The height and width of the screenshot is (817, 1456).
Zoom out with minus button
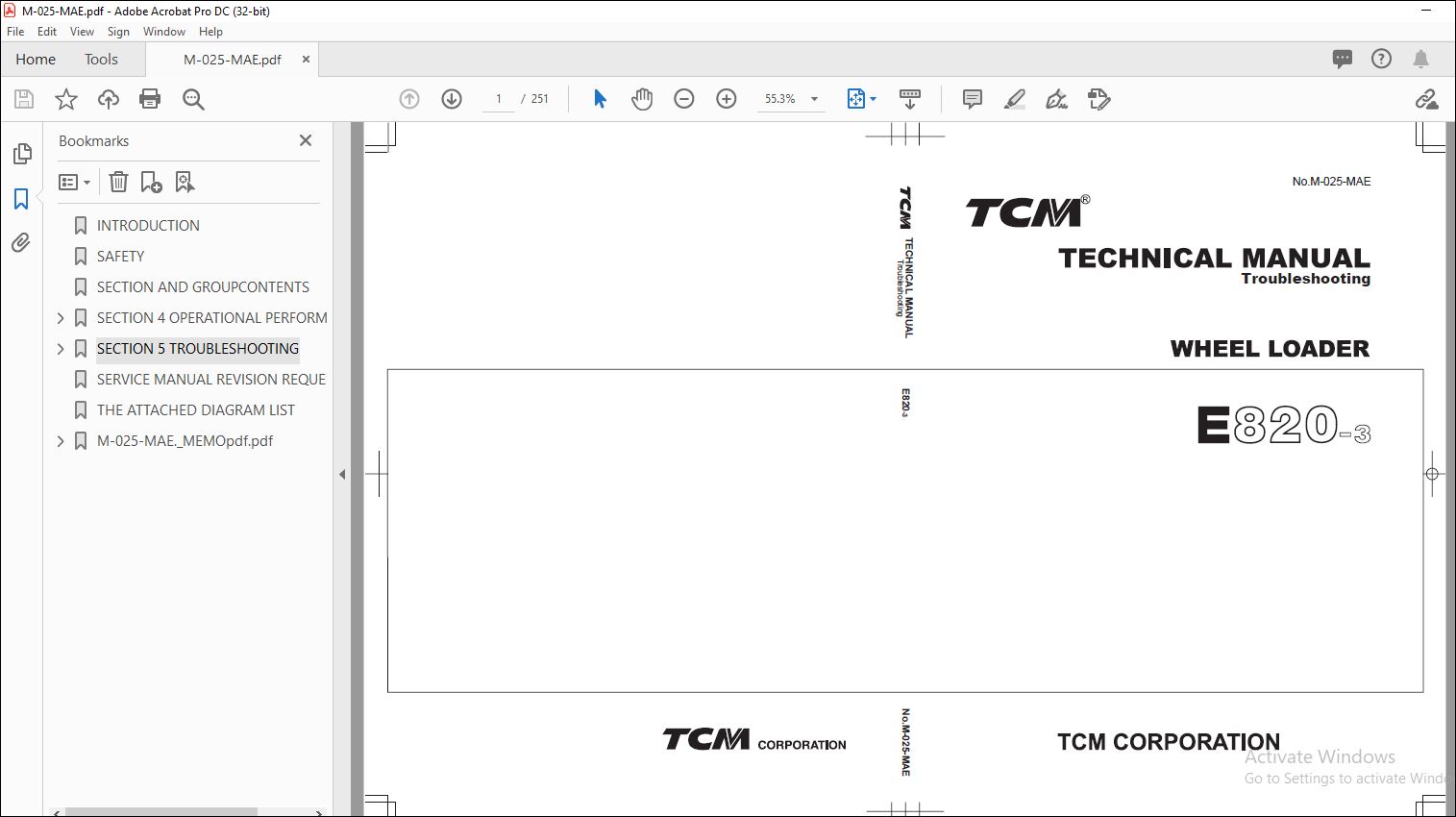click(684, 99)
